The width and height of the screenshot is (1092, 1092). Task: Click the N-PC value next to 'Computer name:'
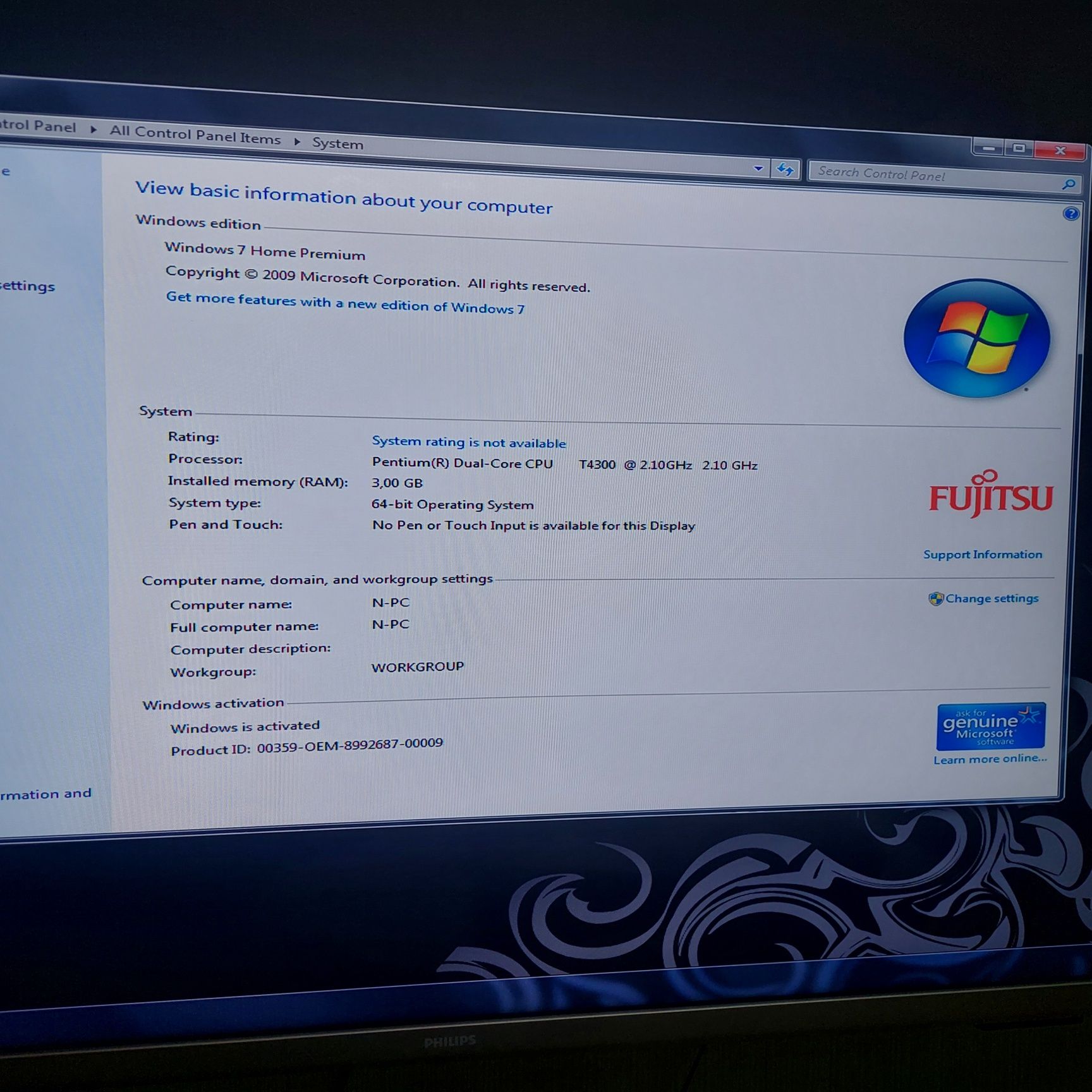tap(391, 602)
